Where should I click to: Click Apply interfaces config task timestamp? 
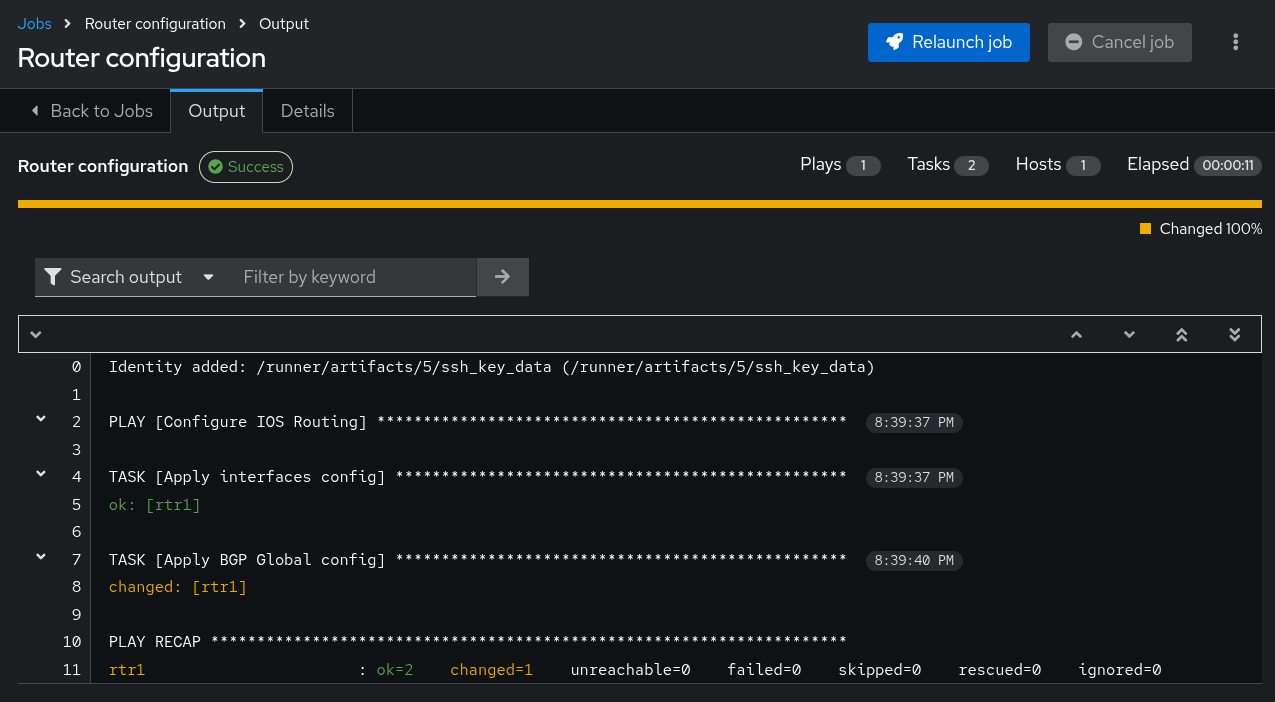[914, 478]
